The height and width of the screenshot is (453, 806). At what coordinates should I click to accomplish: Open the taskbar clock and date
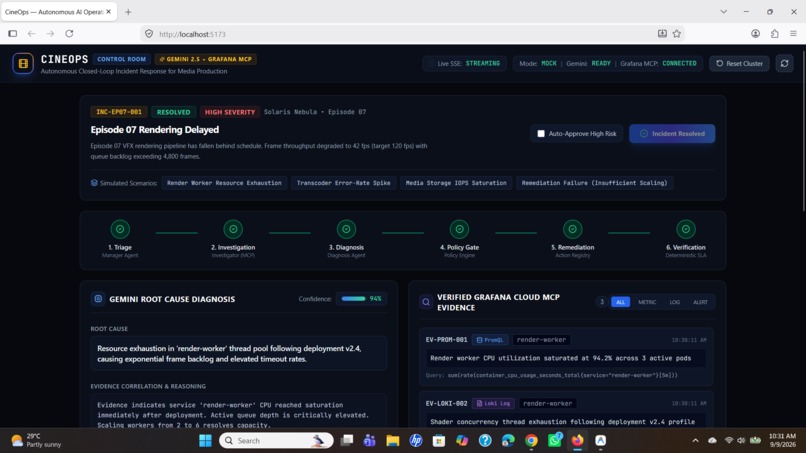[782, 441]
